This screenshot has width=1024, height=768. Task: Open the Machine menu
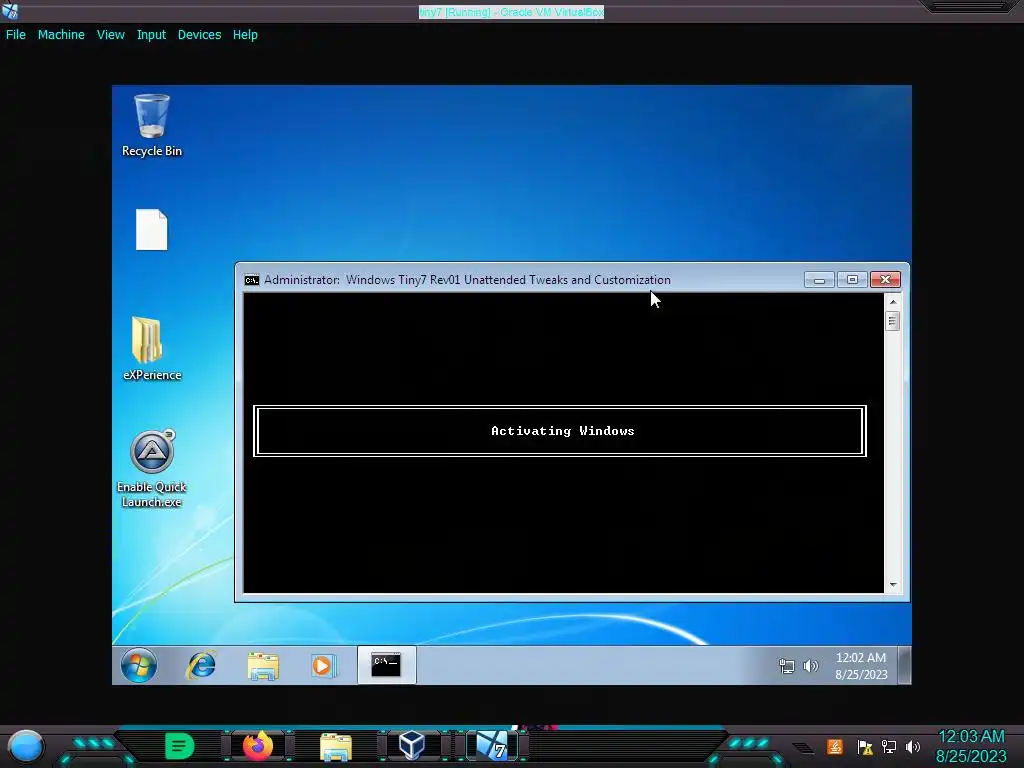coord(61,35)
